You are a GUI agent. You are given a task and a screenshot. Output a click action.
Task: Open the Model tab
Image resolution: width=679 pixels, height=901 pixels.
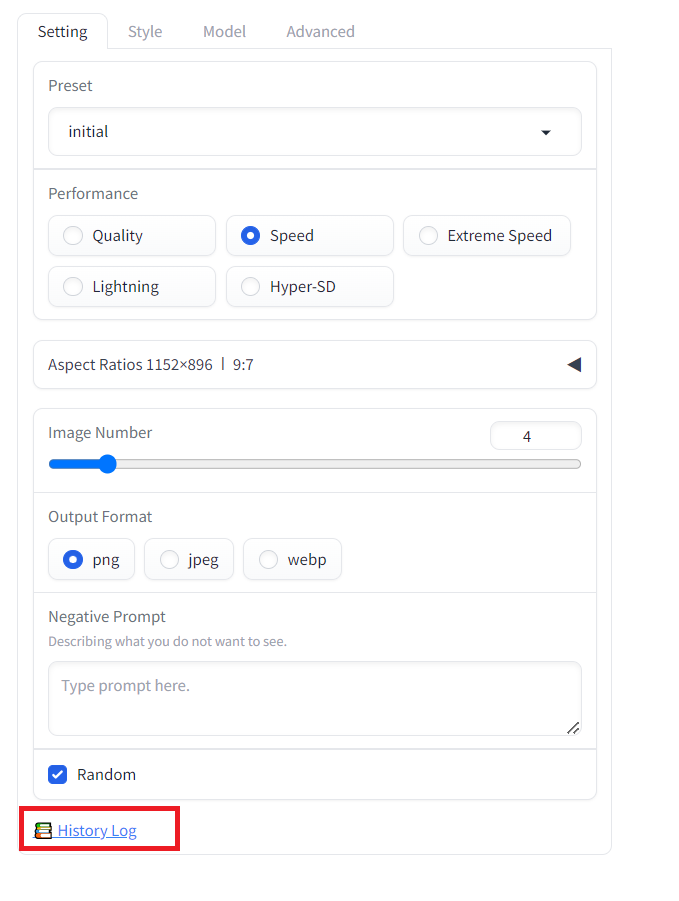[224, 32]
